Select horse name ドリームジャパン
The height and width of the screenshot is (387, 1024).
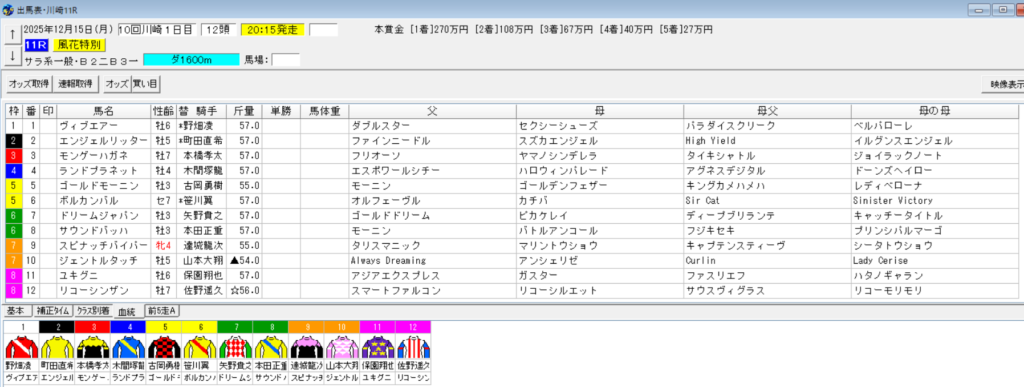[x=99, y=215]
